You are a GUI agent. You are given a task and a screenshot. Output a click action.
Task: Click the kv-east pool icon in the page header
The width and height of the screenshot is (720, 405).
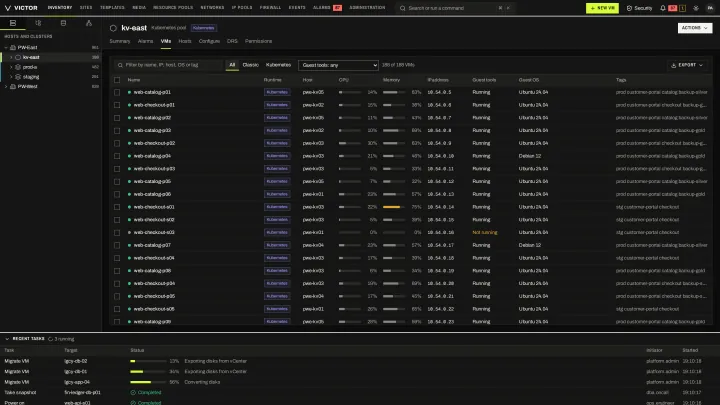click(113, 28)
